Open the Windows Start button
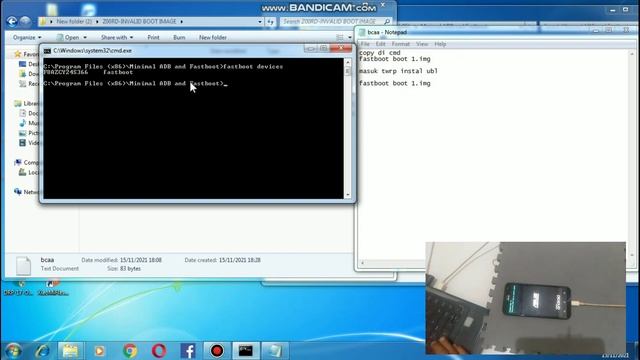Image resolution: width=640 pixels, height=360 pixels. (13, 351)
